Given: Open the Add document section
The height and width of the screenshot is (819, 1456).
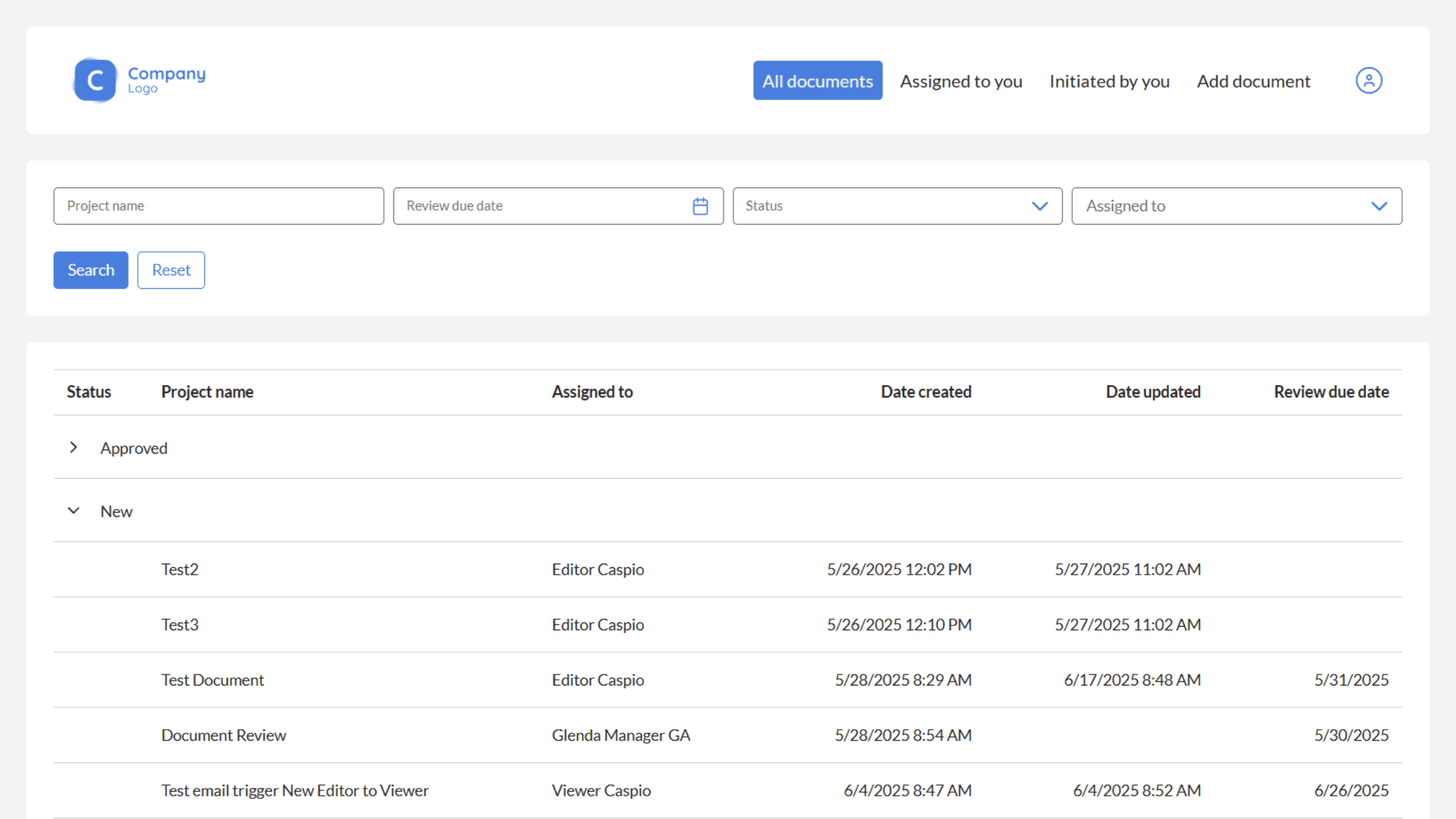Looking at the screenshot, I should (x=1253, y=80).
